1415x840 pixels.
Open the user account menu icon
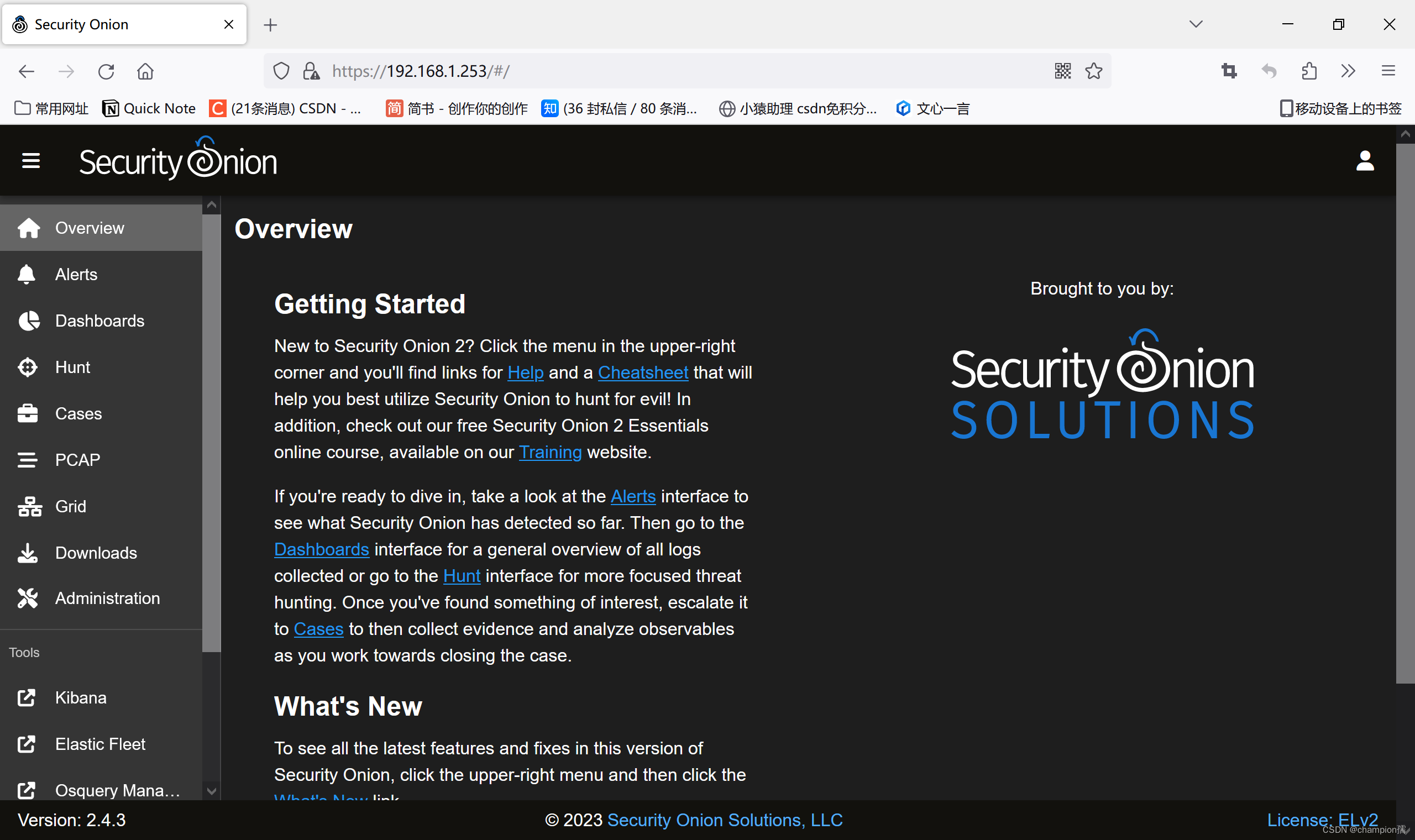click(x=1365, y=161)
